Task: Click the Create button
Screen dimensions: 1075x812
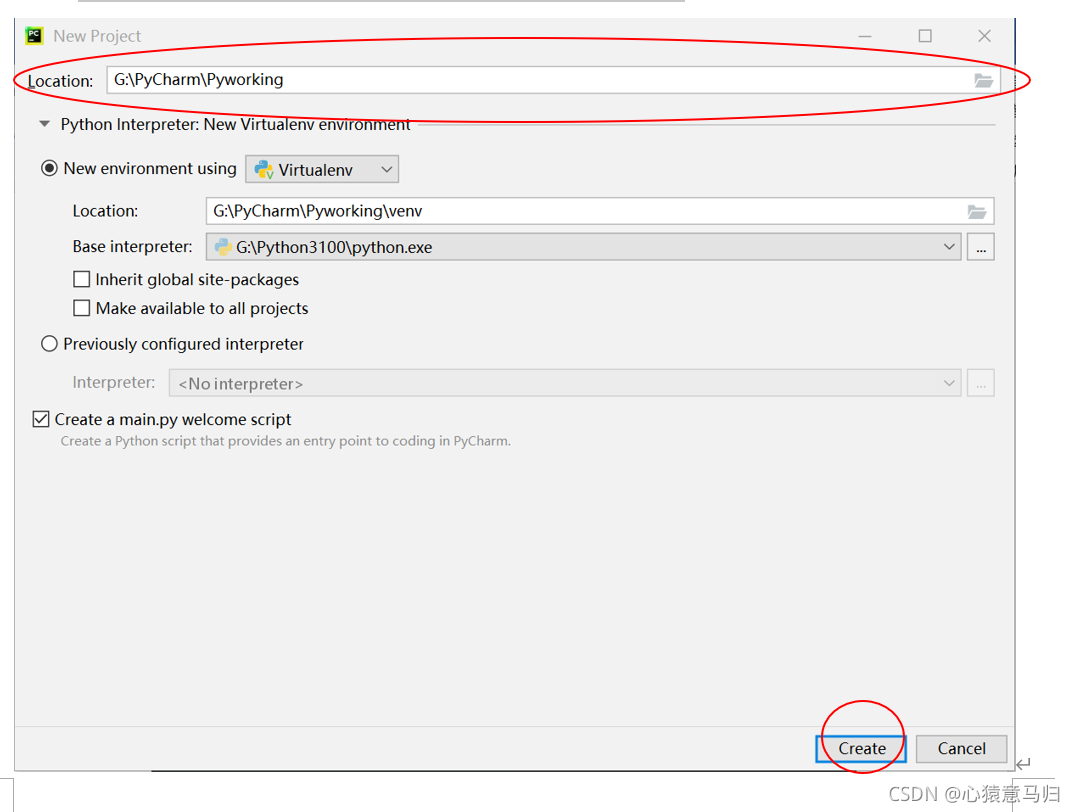Action: coord(861,748)
